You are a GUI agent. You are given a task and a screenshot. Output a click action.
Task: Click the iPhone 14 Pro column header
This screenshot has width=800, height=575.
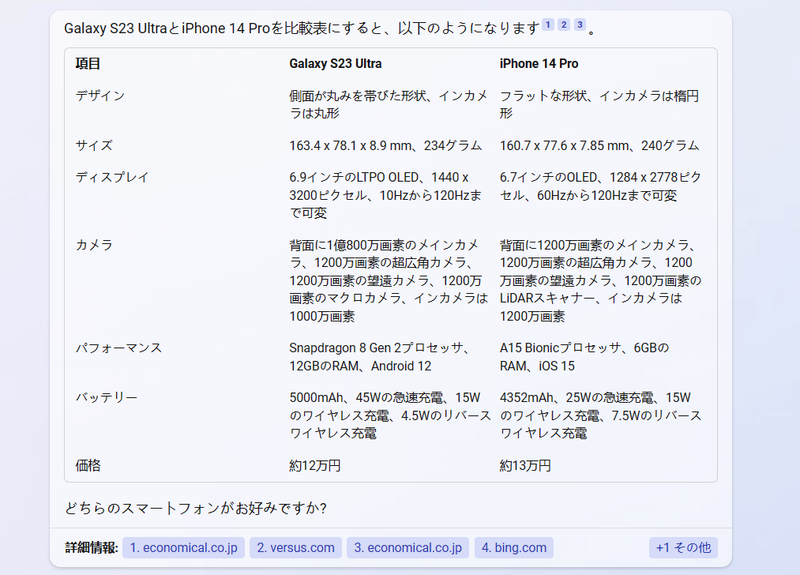(x=539, y=64)
